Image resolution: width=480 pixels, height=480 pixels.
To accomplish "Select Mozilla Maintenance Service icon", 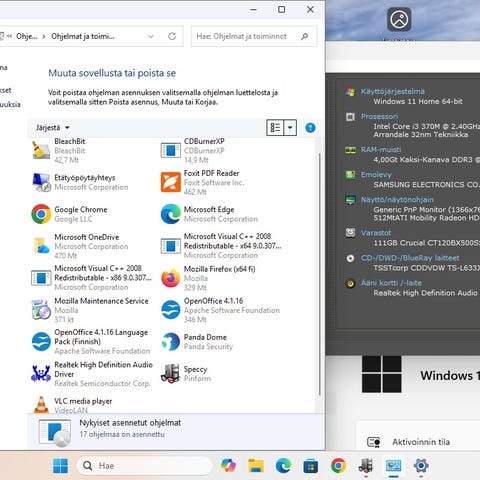I will [x=41, y=310].
